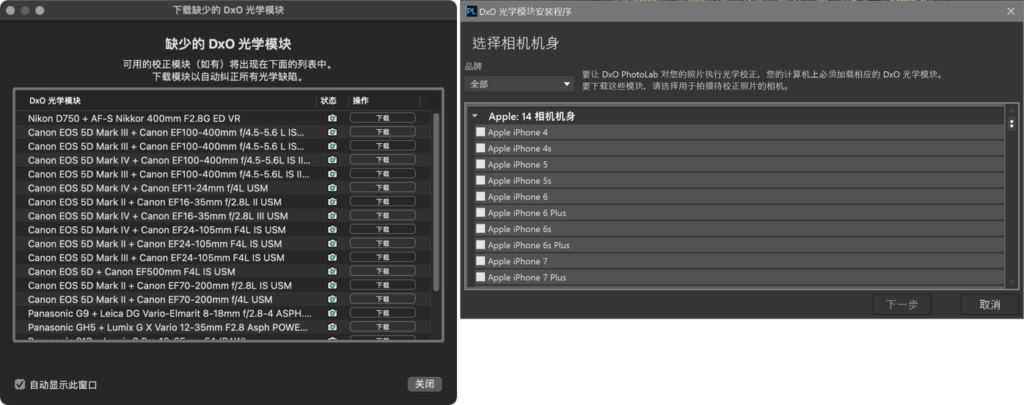Click the missing modules list vertical scrollbar
The height and width of the screenshot is (405, 1024).
[x=436, y=202]
